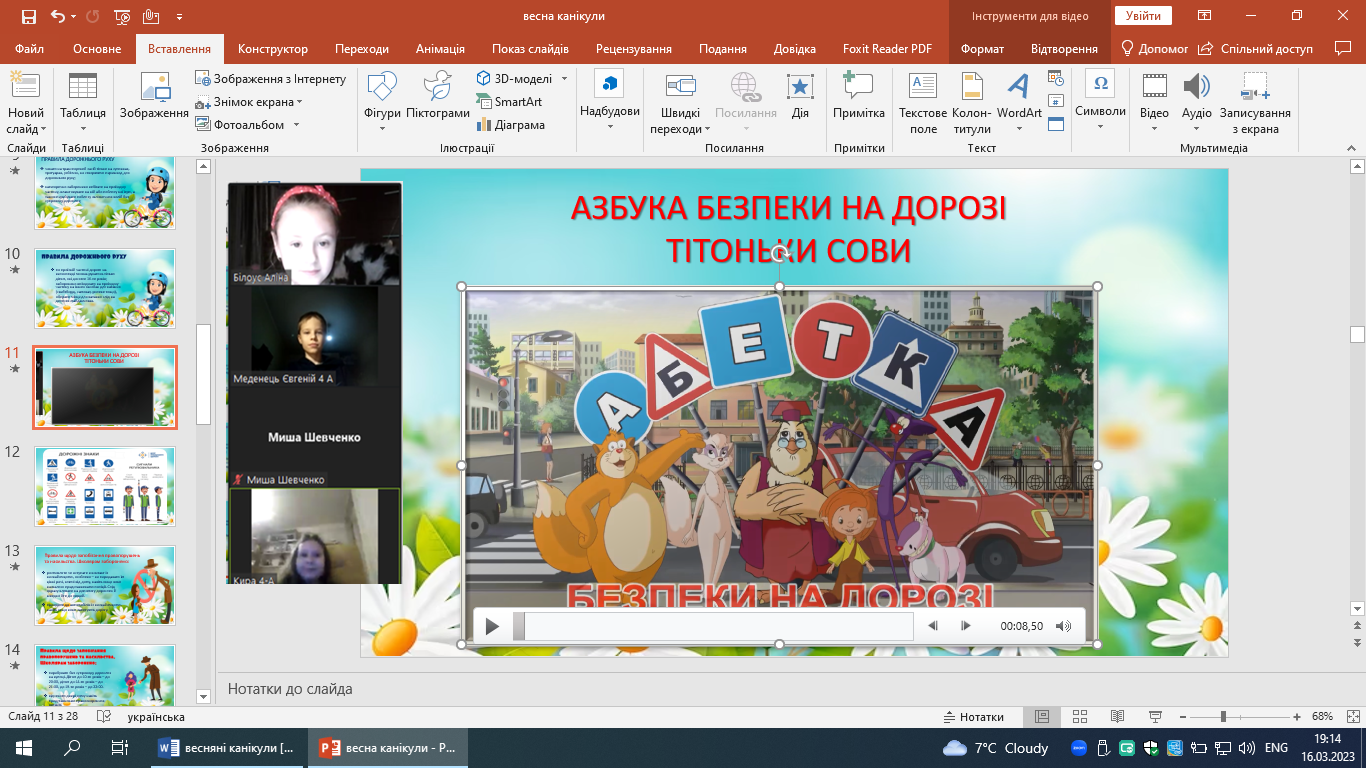Viewport: 1366px width, 768px height.
Task: Switch to Reading view
Action: [1117, 717]
